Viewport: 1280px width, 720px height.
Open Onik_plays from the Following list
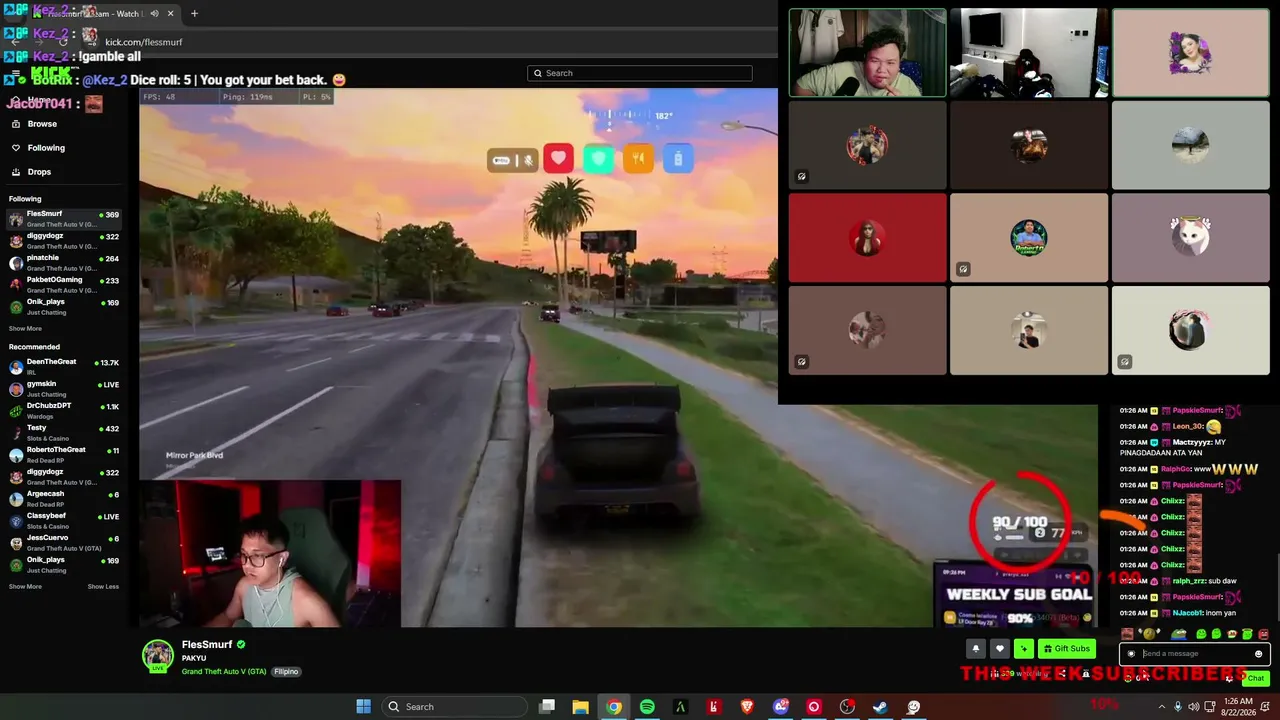64,306
